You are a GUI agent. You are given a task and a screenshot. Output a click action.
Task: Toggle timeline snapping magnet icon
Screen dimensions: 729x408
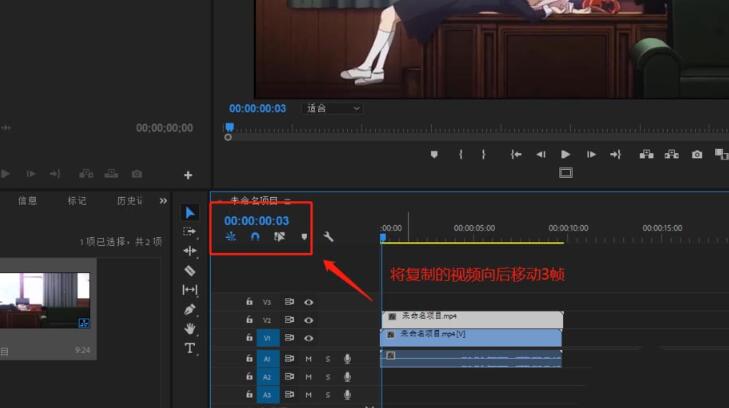(x=255, y=238)
